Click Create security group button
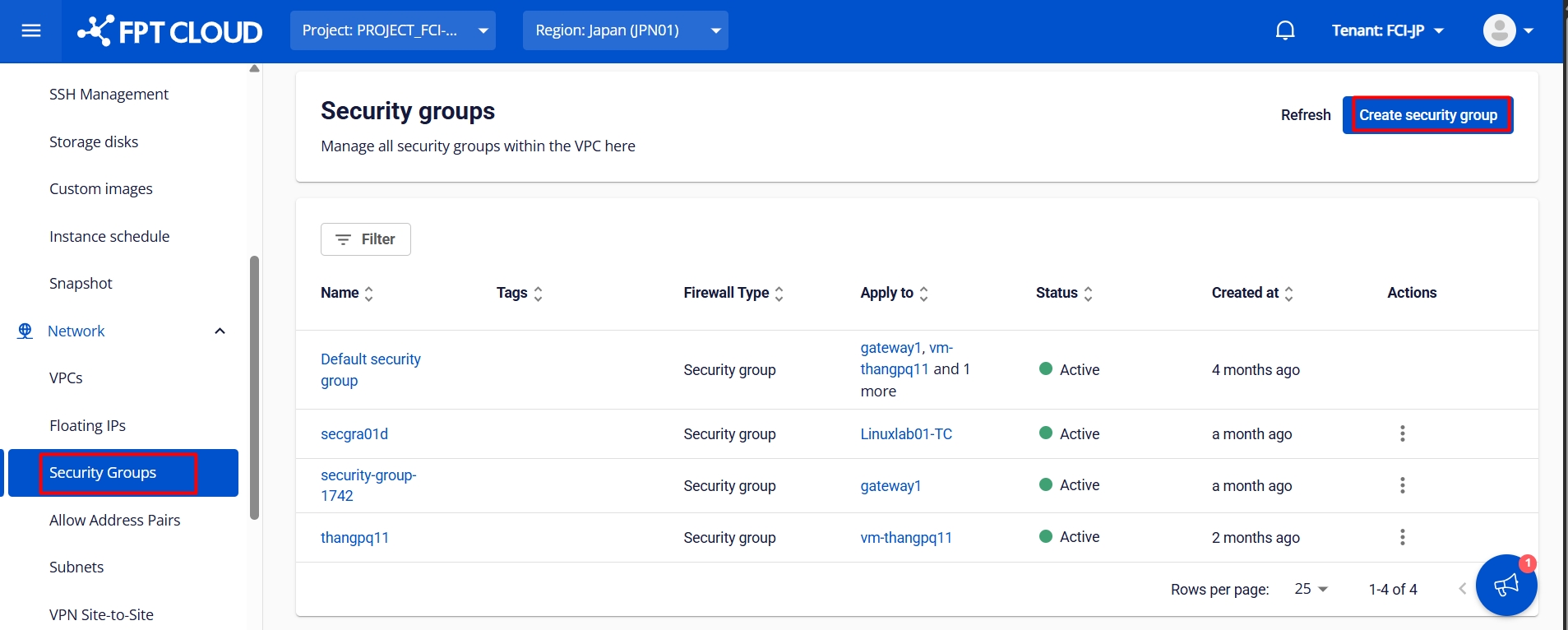This screenshot has height=630, width=1568. coord(1427,115)
